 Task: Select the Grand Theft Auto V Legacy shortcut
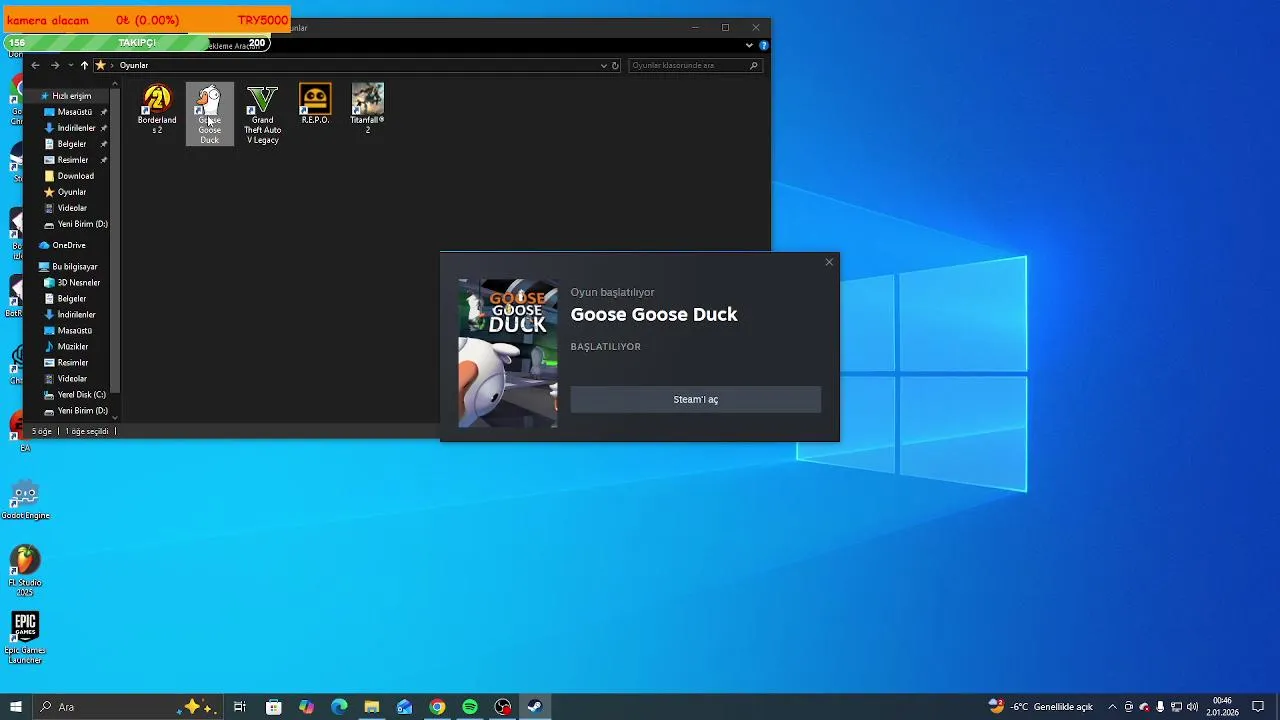(x=262, y=114)
